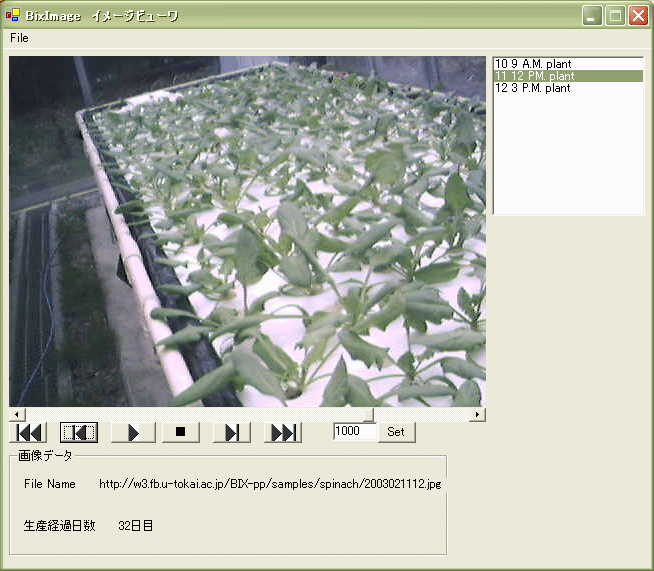Click the image scrollbar left arrow
The width and height of the screenshot is (654, 571).
click(15, 414)
